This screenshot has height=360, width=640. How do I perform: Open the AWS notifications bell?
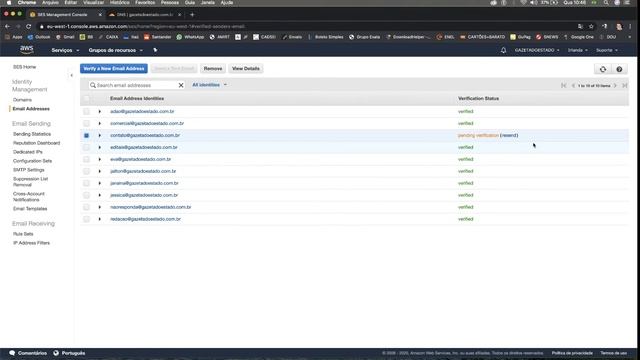pos(503,50)
